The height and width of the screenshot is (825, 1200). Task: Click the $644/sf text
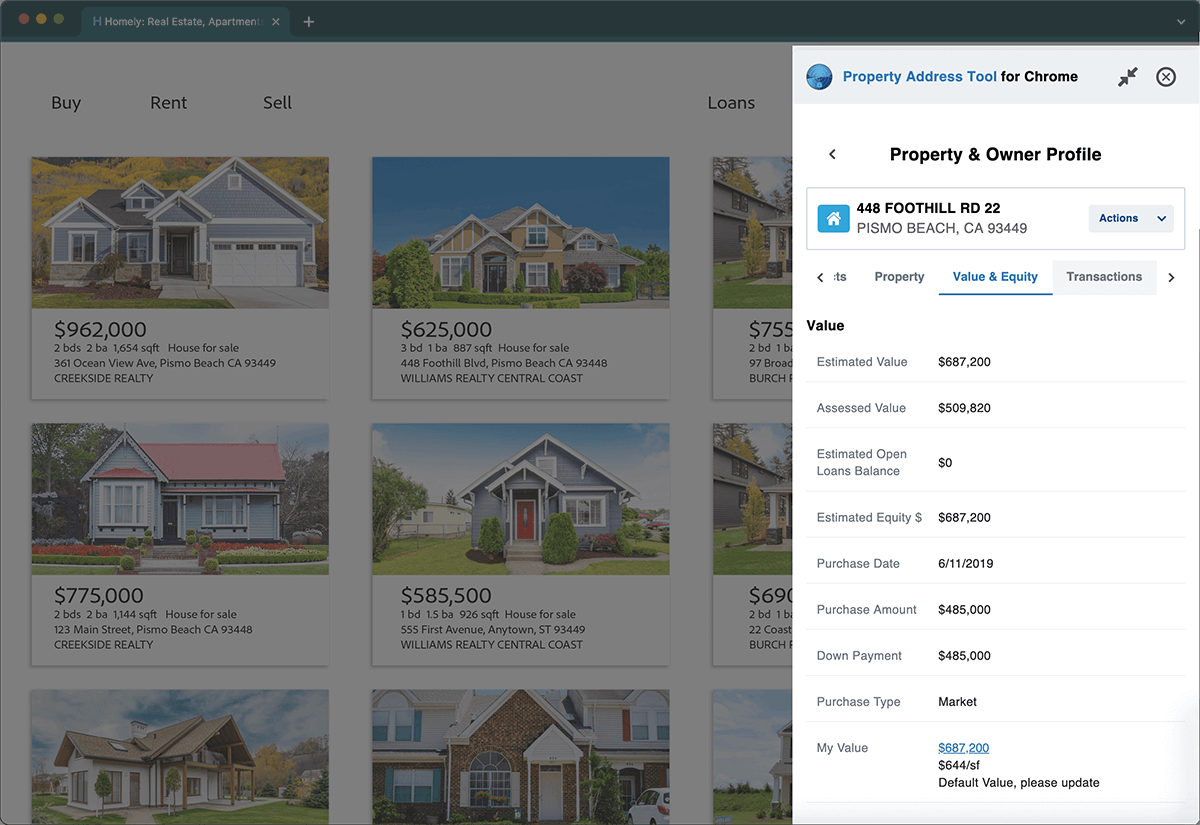(958, 765)
